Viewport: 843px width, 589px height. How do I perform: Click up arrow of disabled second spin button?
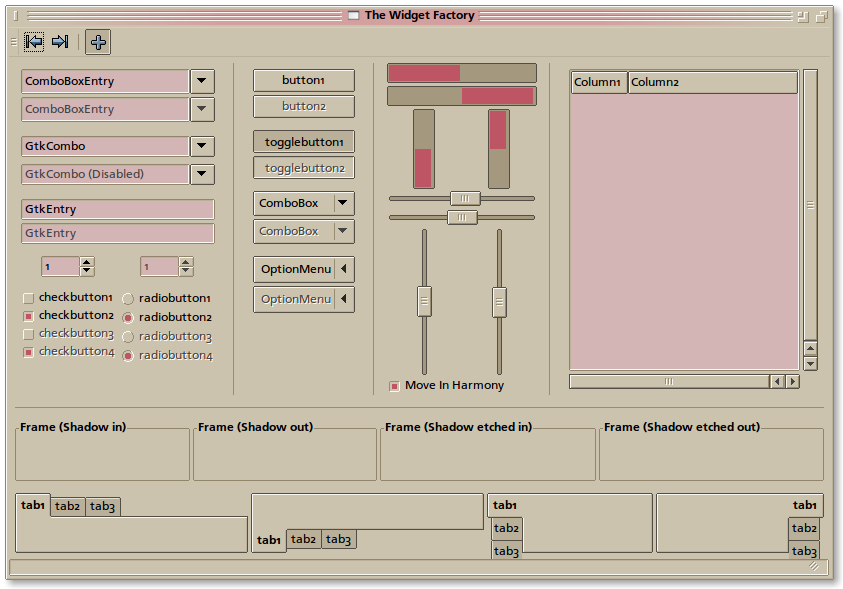pos(185,262)
